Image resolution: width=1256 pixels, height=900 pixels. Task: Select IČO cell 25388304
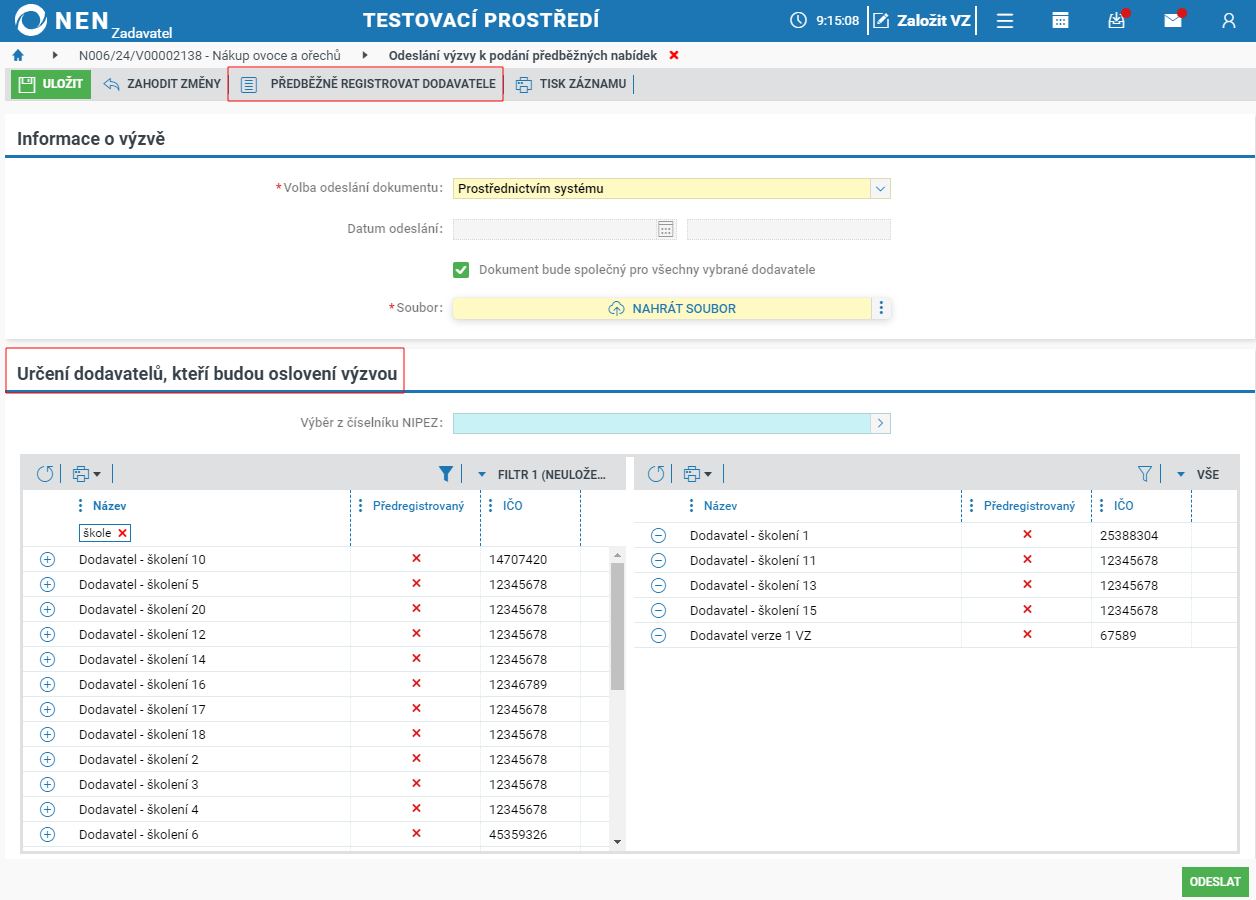tap(1129, 535)
